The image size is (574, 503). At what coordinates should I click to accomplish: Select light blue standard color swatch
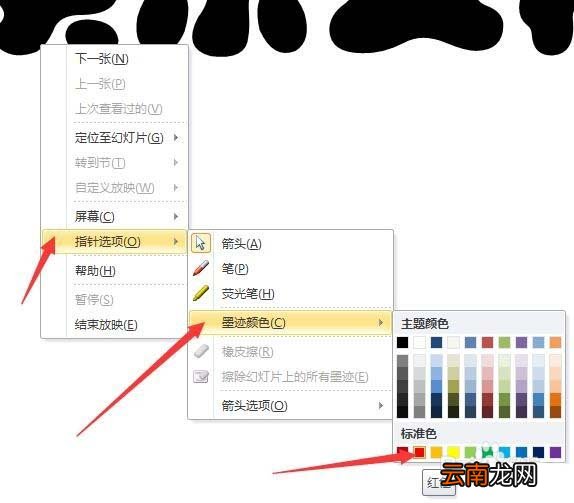click(504, 452)
